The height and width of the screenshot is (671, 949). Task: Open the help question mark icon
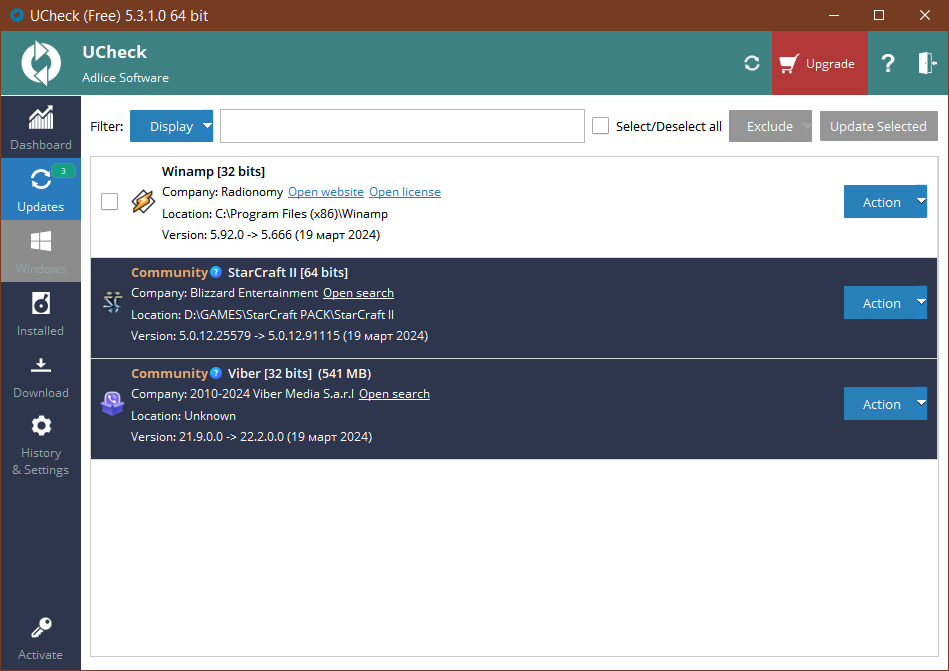click(x=887, y=63)
